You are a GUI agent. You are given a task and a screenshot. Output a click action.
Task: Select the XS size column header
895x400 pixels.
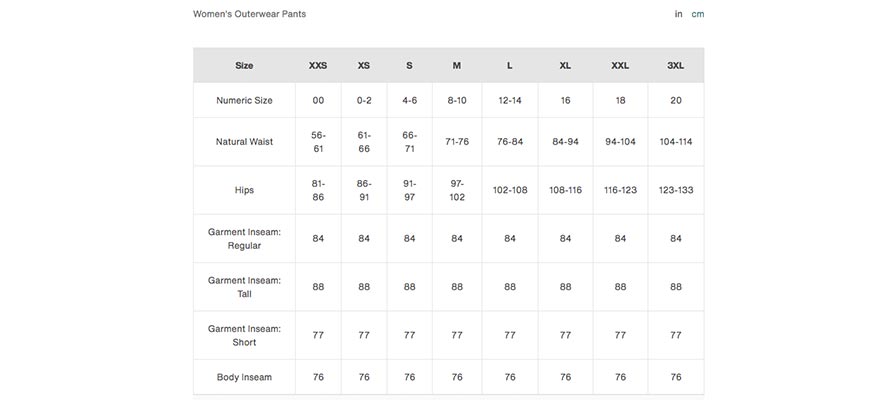pos(364,66)
